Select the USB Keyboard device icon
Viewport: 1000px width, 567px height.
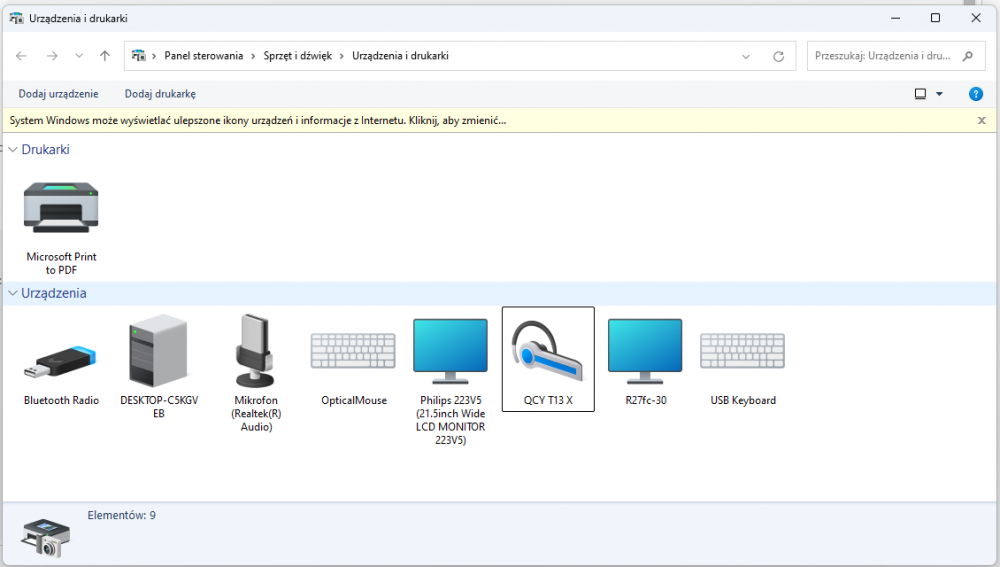pos(742,352)
